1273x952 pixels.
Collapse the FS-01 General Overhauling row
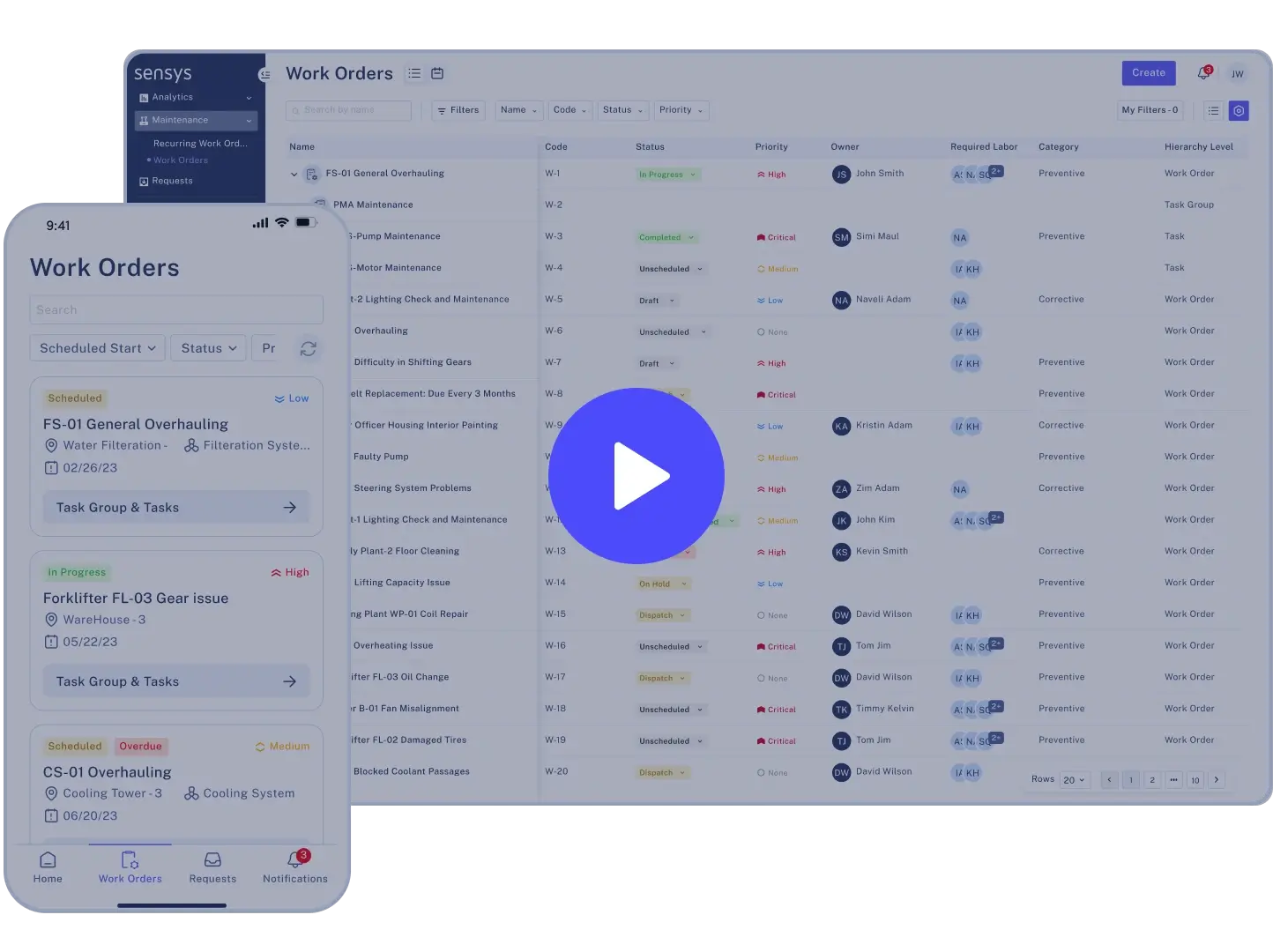coord(294,175)
